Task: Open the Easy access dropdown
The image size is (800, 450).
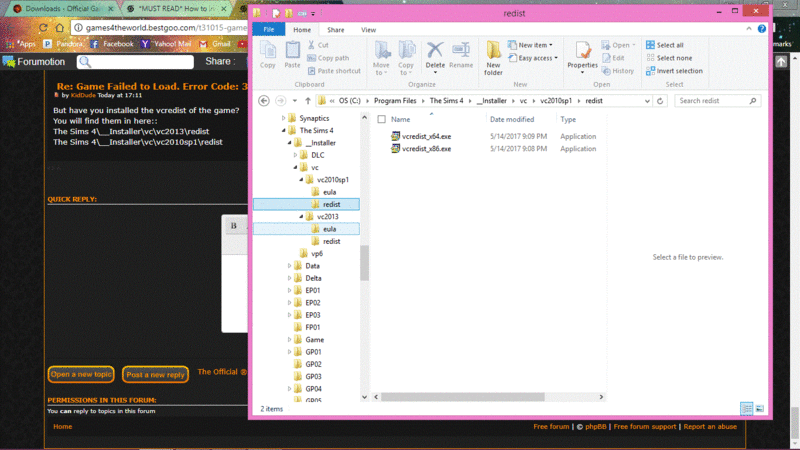Action: (x=532, y=58)
